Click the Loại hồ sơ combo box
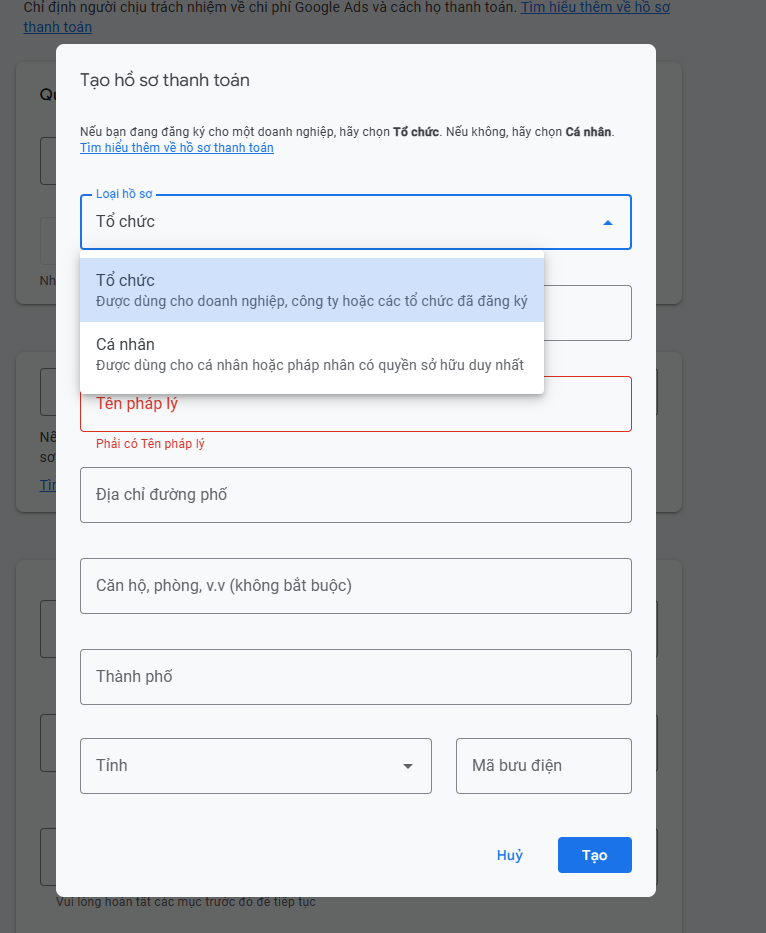This screenshot has width=766, height=933. [356, 222]
